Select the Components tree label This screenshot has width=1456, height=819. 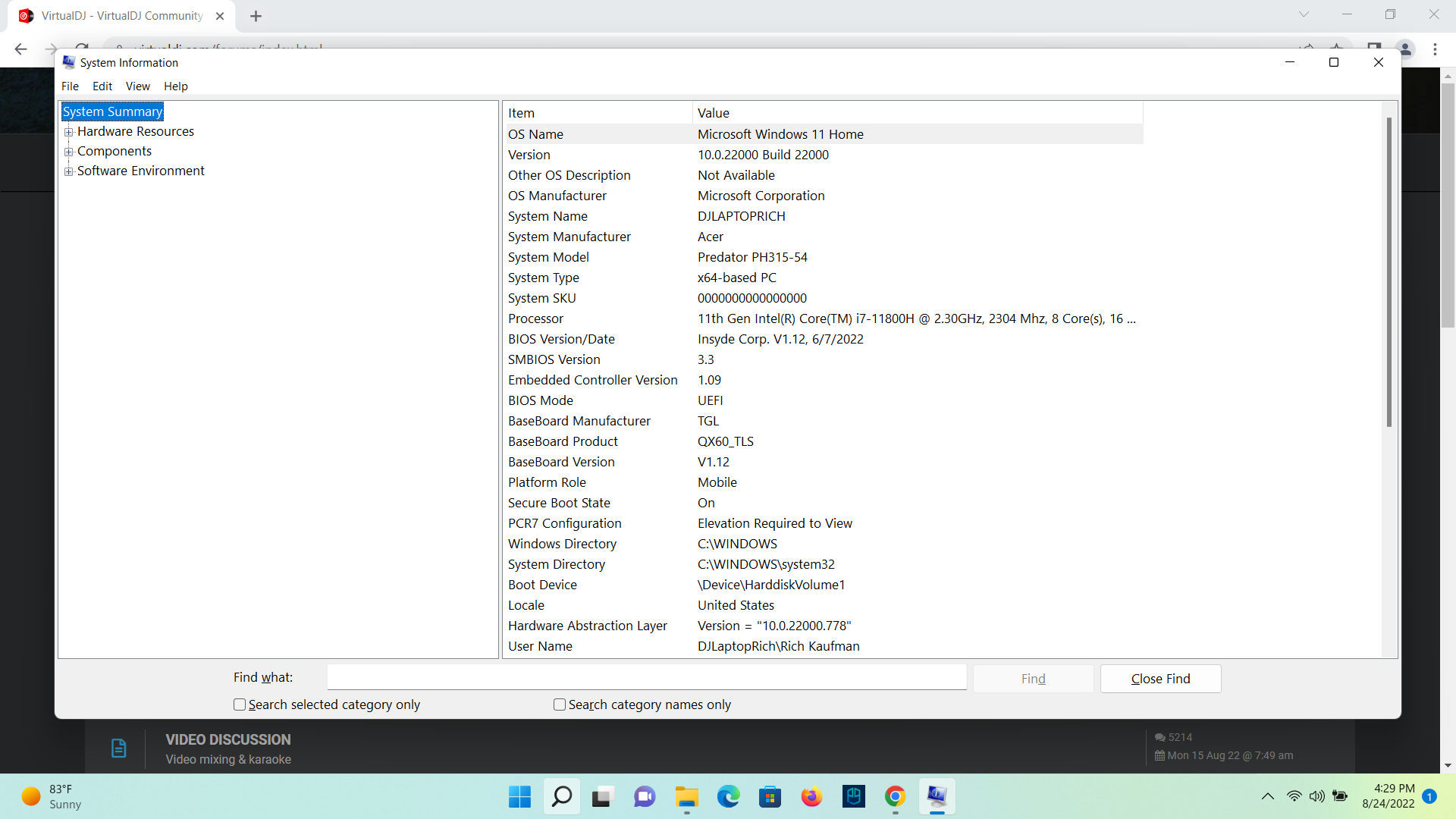[x=115, y=151]
